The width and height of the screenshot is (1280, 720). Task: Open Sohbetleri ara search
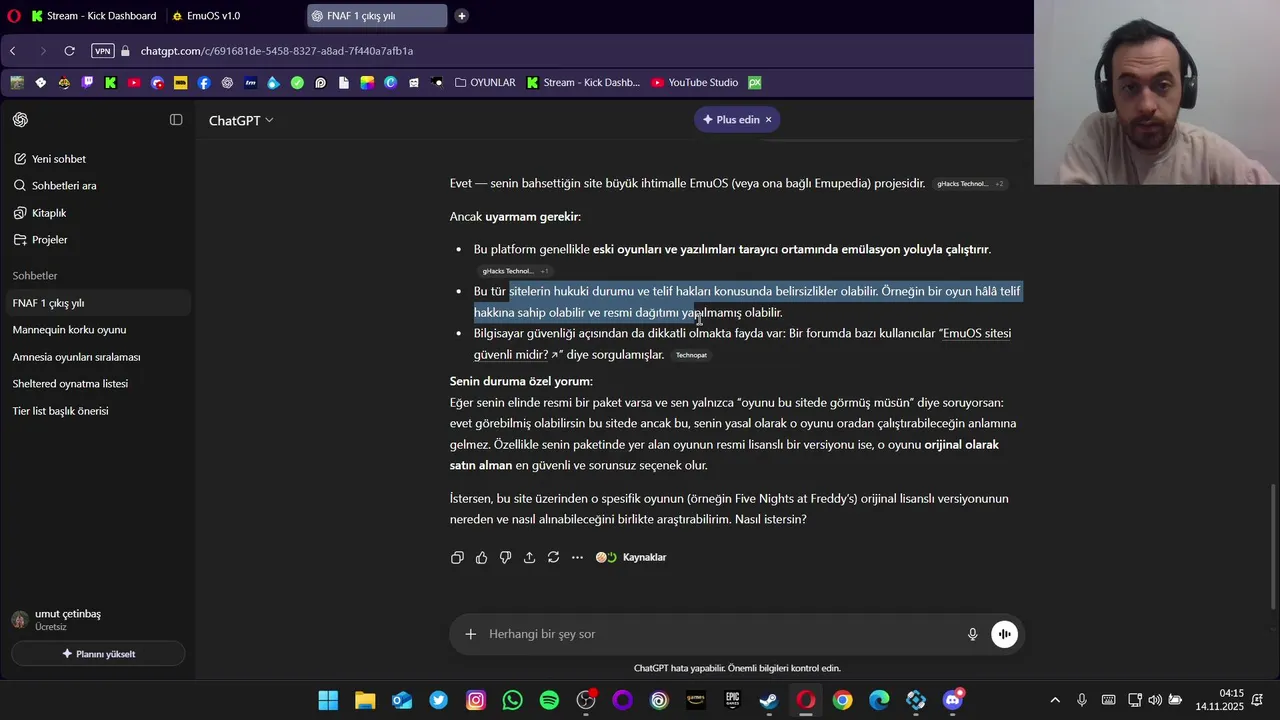click(x=97, y=186)
